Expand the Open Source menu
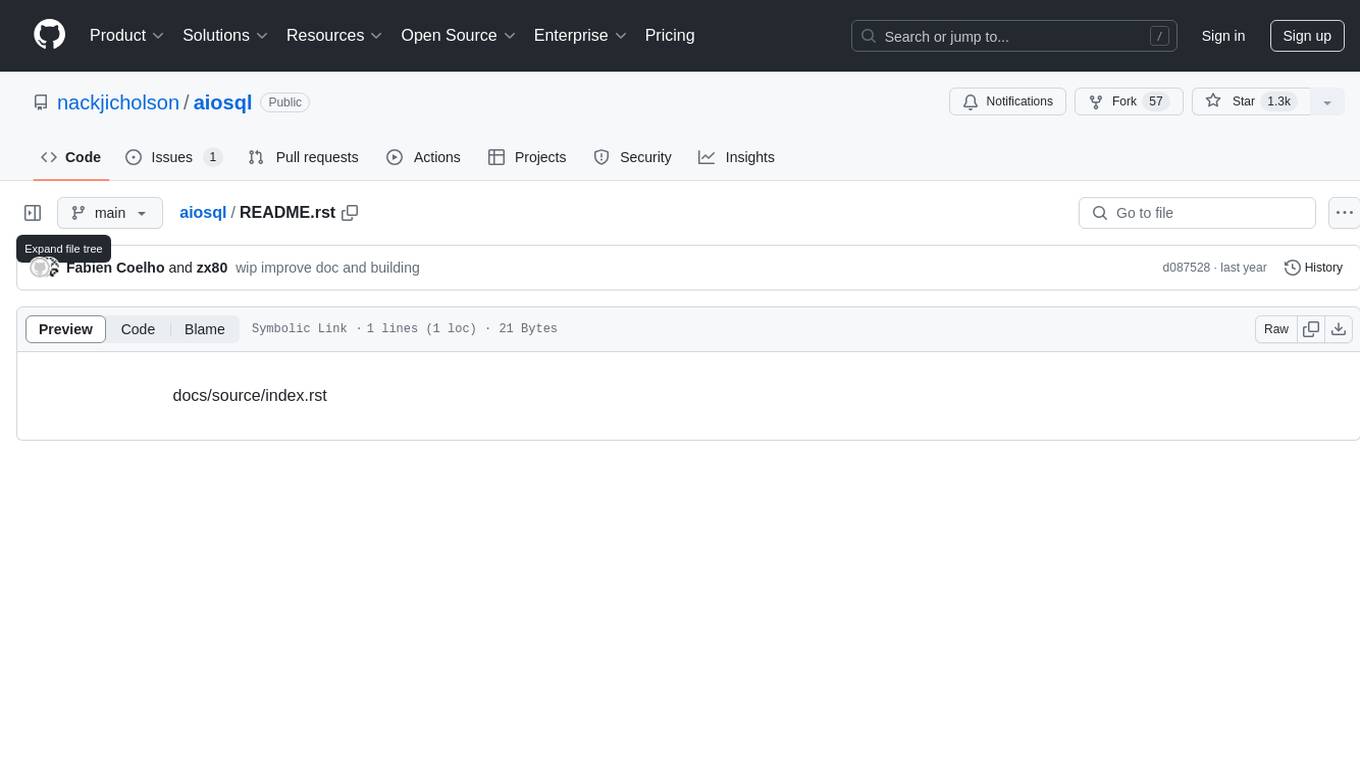This screenshot has width=1360, height=764. pos(458,35)
